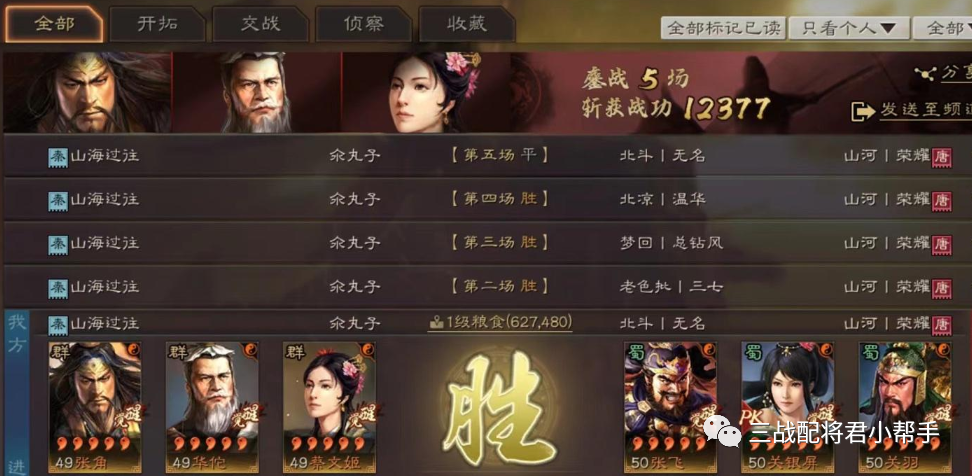The width and height of the screenshot is (972, 476).
Task: Switch to the 收藏 tab
Action: pos(466,24)
